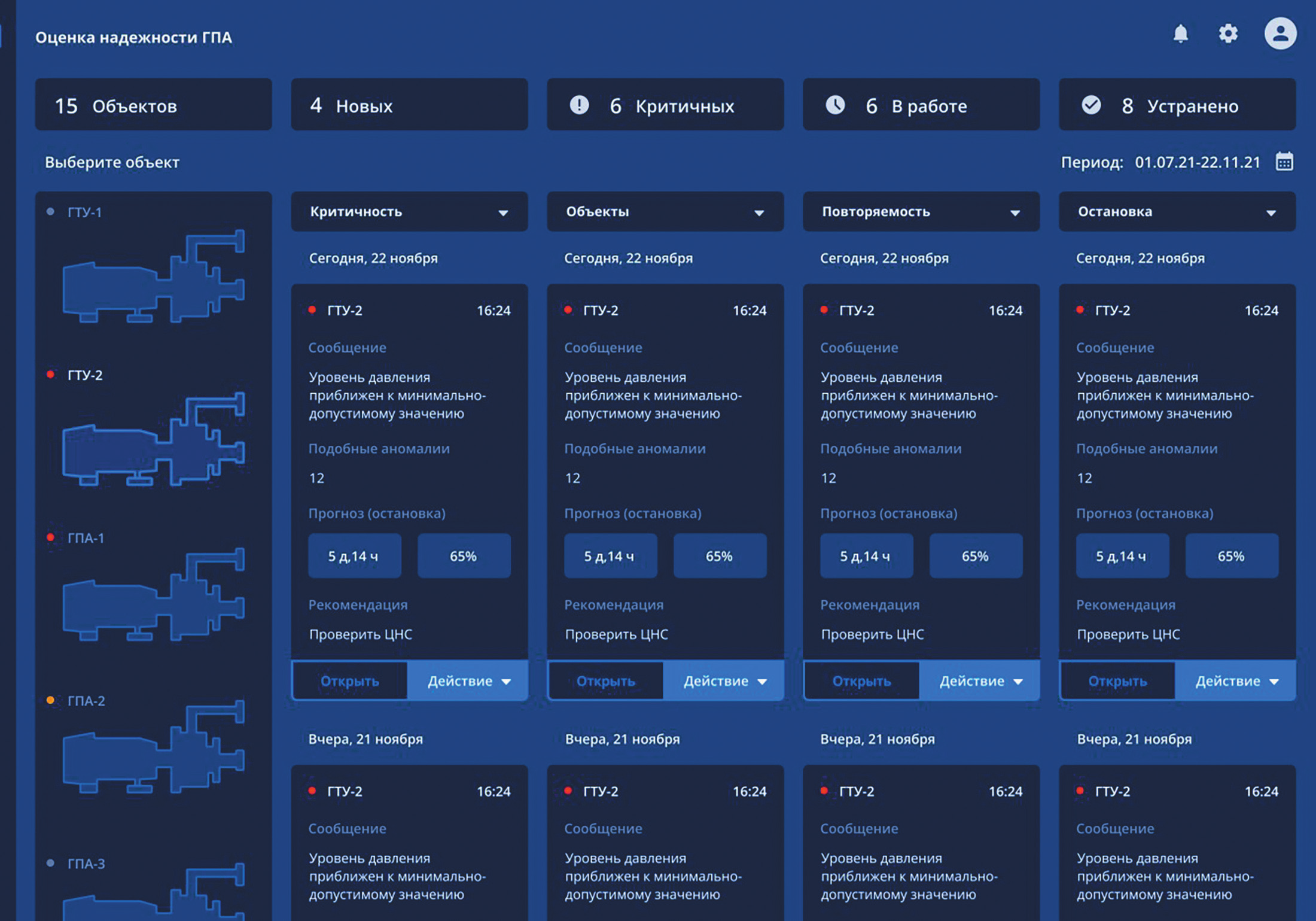Click ГТУ-2 header of today's Критичность card
The image size is (1316, 921).
coord(345,311)
